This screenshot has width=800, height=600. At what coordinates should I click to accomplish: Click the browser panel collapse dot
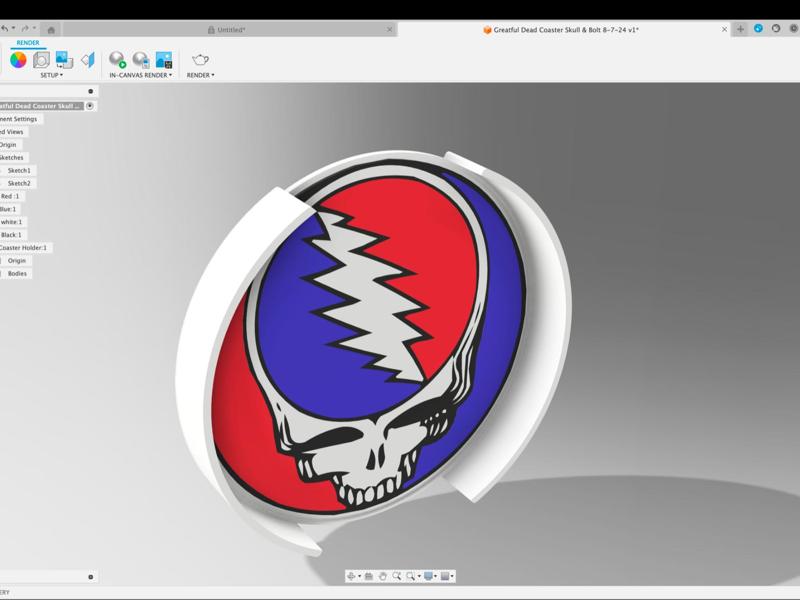tap(90, 91)
